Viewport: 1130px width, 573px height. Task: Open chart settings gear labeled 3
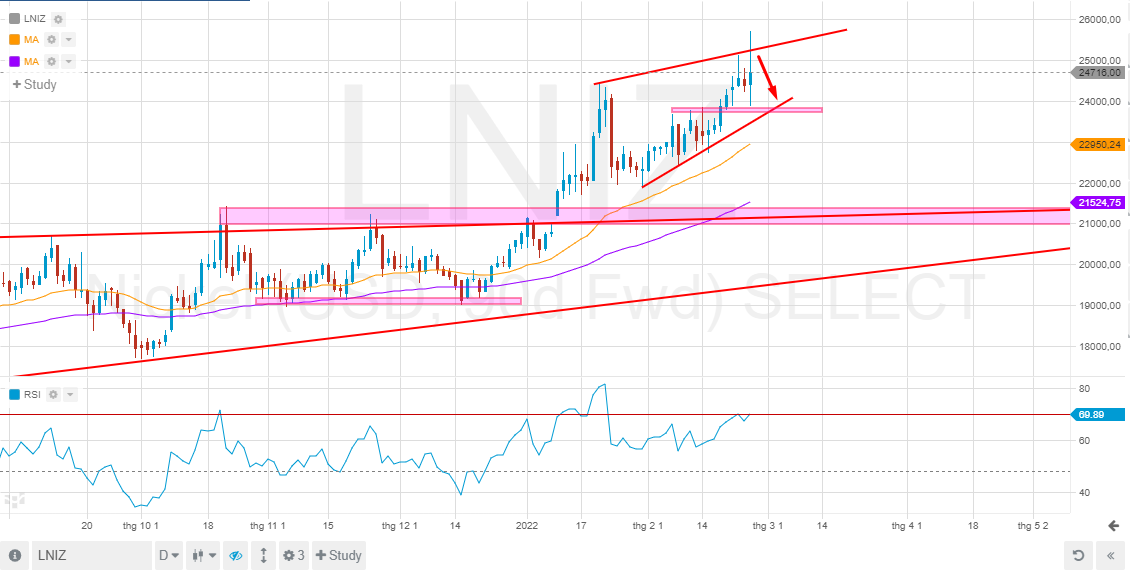pyautogui.click(x=293, y=556)
